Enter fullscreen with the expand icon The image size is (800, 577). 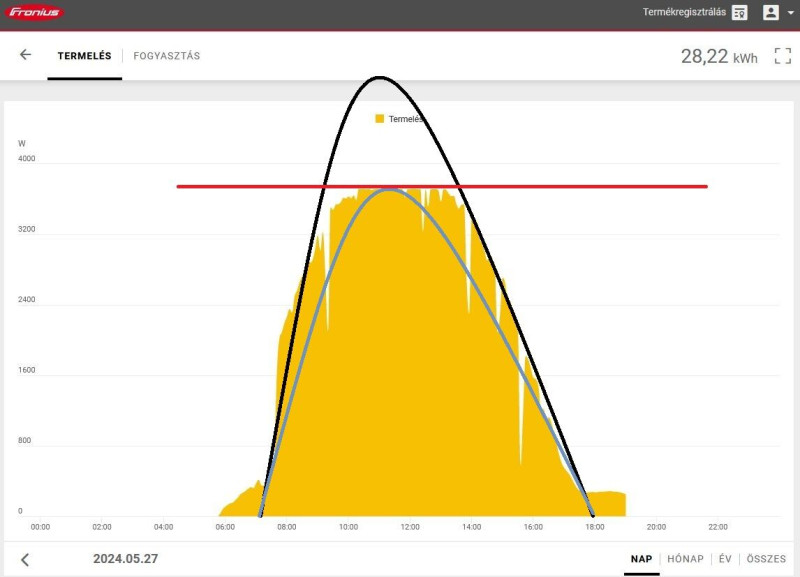pos(783,56)
